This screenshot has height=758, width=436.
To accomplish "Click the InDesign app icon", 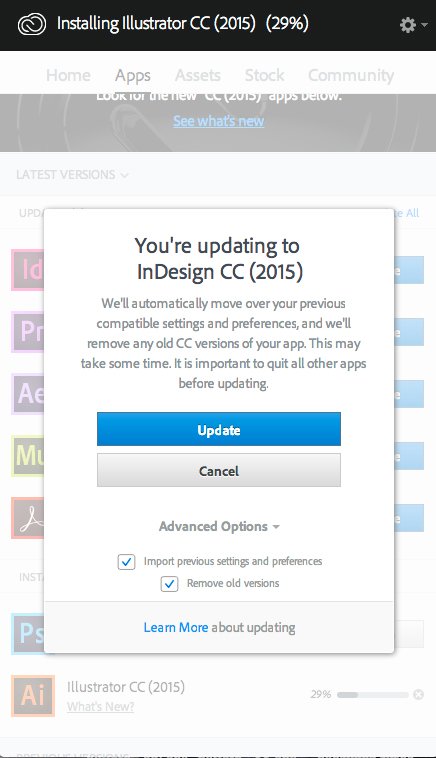I will pos(28,270).
